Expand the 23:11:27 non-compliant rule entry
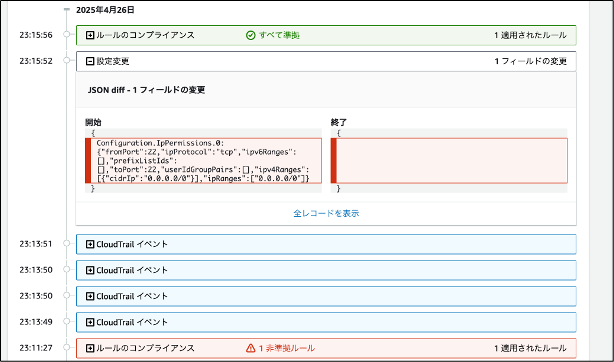This screenshot has height=362, width=614. tap(90, 348)
